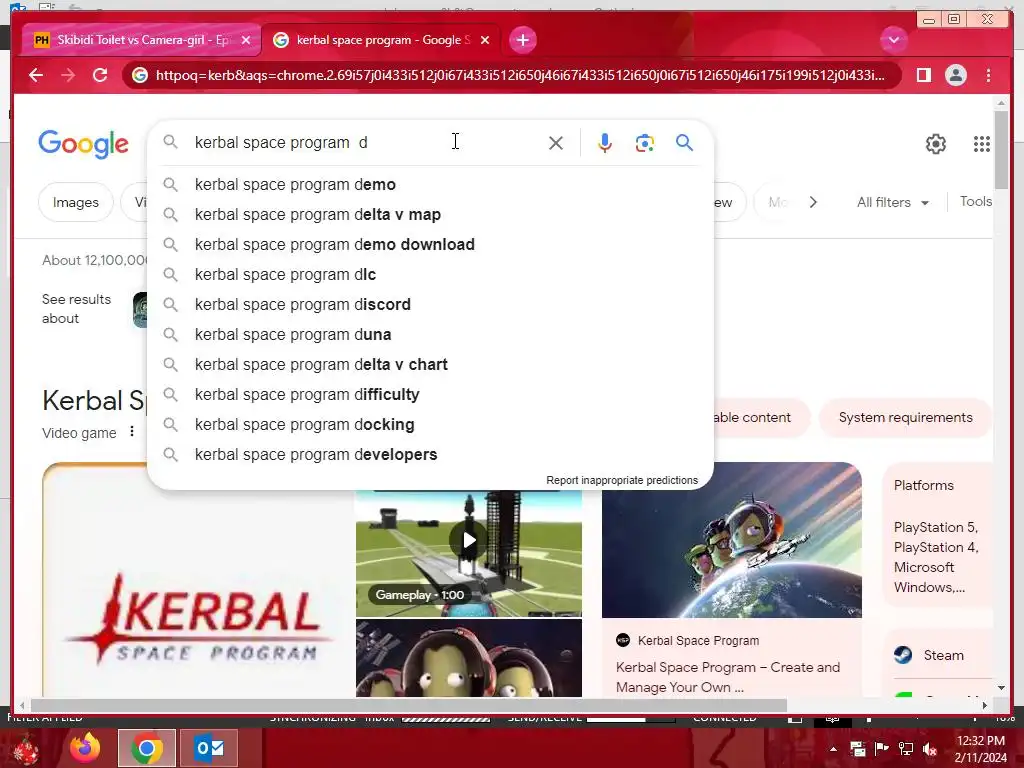Pick suggestion kerbal space program developers
The image size is (1024, 768).
431,455
